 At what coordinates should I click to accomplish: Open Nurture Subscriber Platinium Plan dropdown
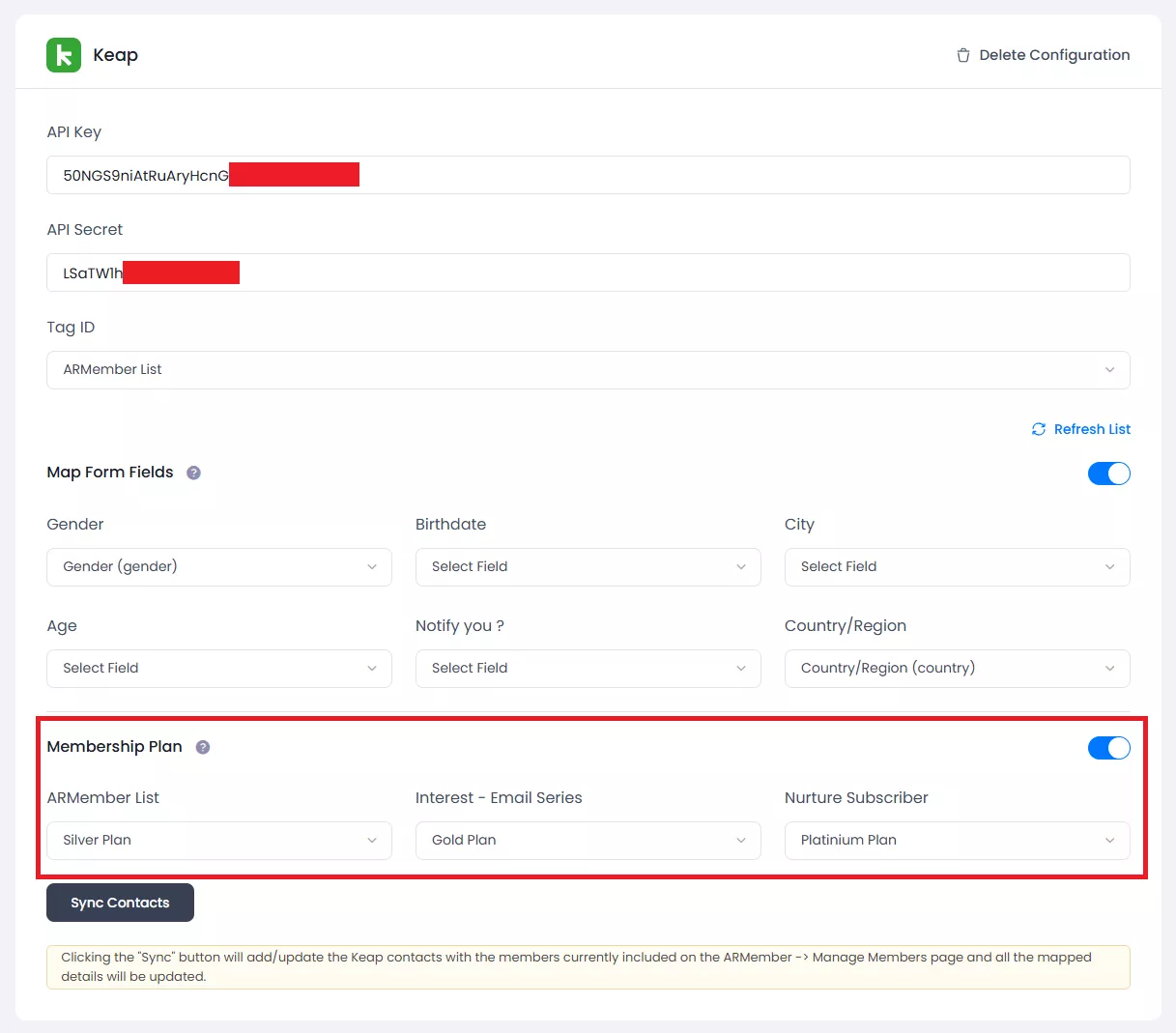pos(957,841)
